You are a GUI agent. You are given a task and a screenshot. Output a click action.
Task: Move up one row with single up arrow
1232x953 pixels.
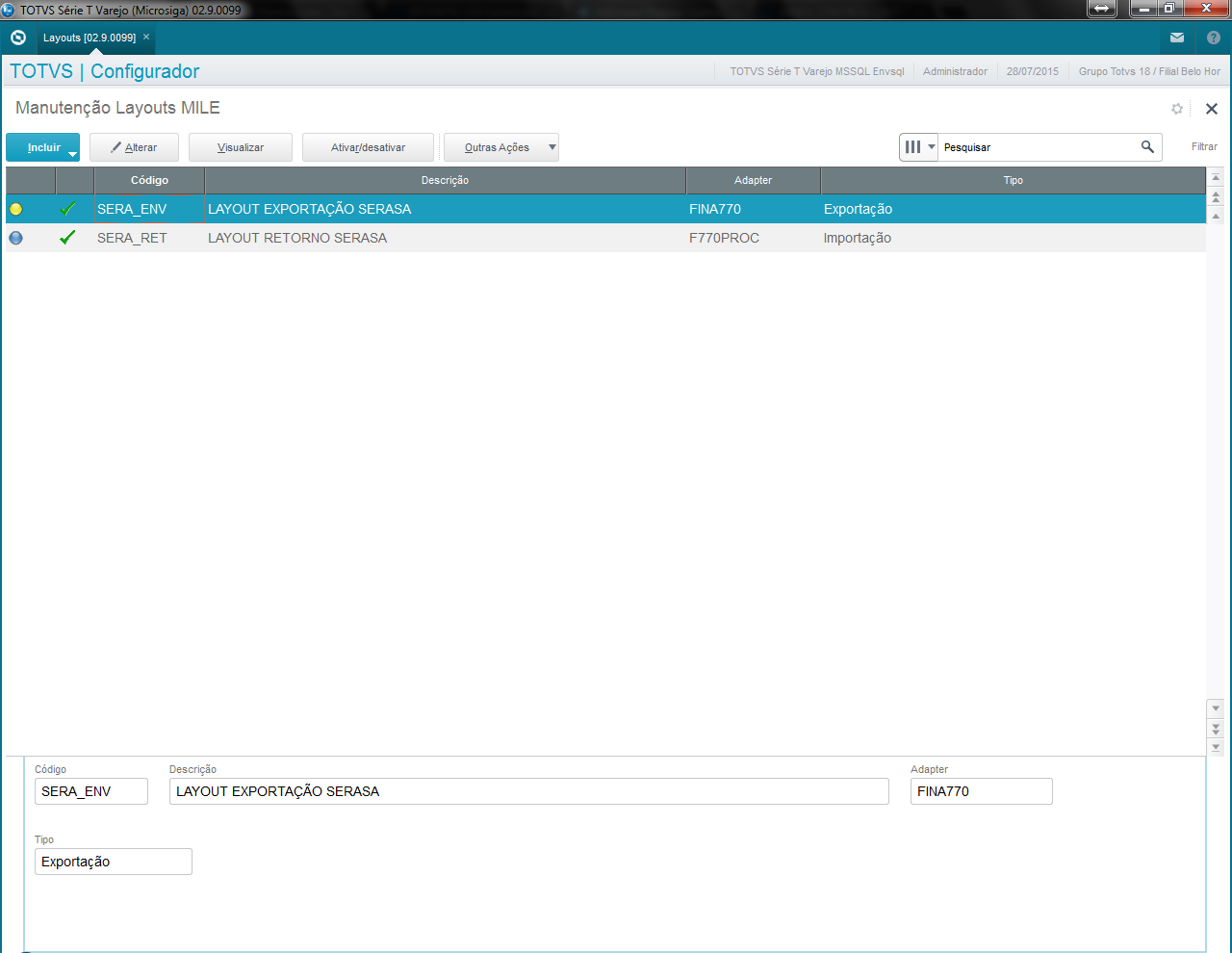(1216, 216)
